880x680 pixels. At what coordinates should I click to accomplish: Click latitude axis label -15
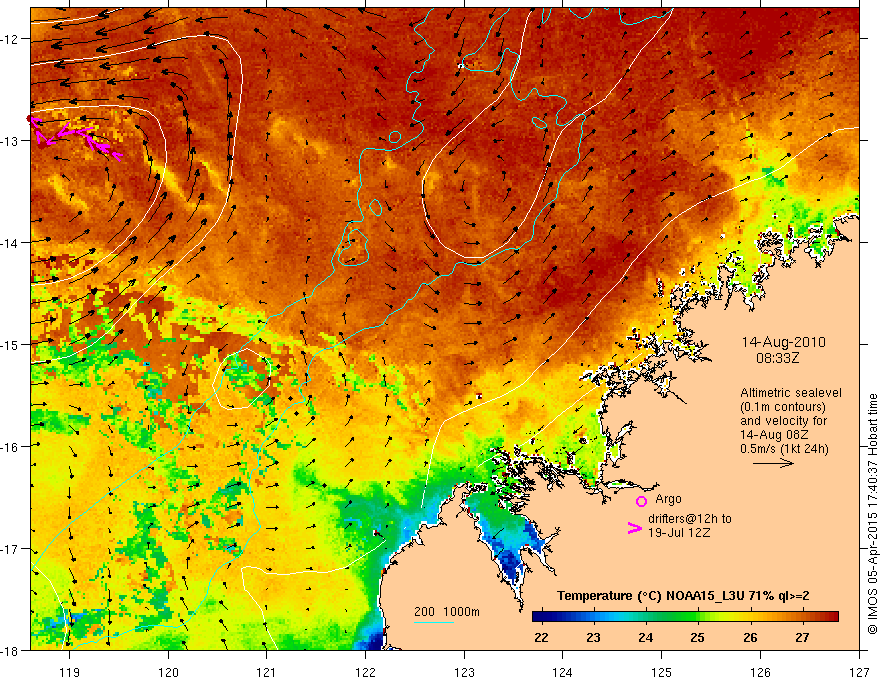[10, 344]
